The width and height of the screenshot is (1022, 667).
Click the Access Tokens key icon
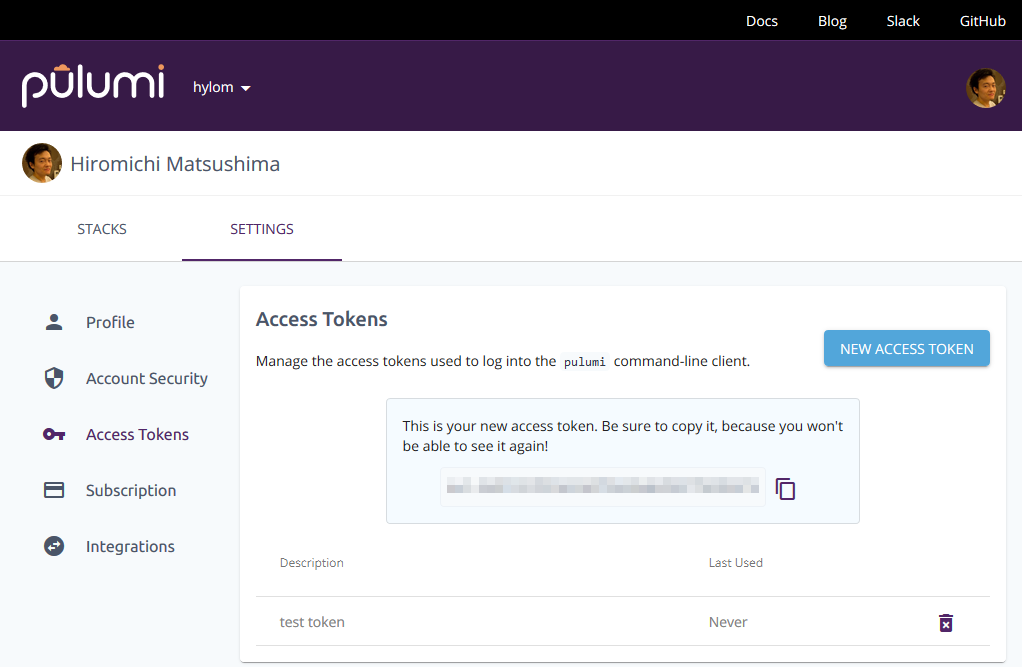pos(54,434)
